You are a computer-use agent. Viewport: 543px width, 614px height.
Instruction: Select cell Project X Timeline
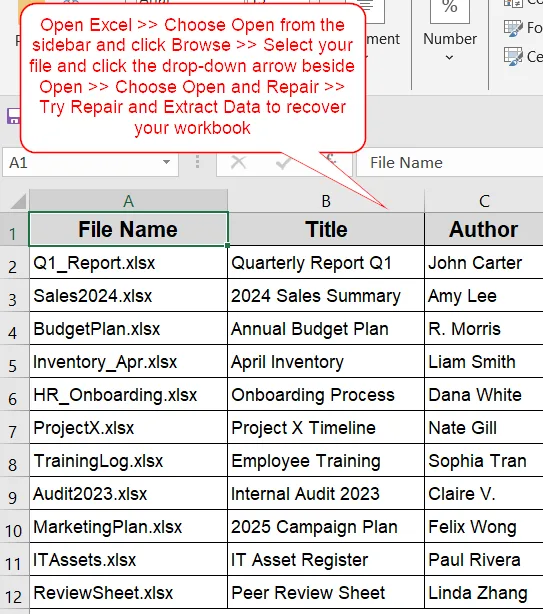[326, 427]
